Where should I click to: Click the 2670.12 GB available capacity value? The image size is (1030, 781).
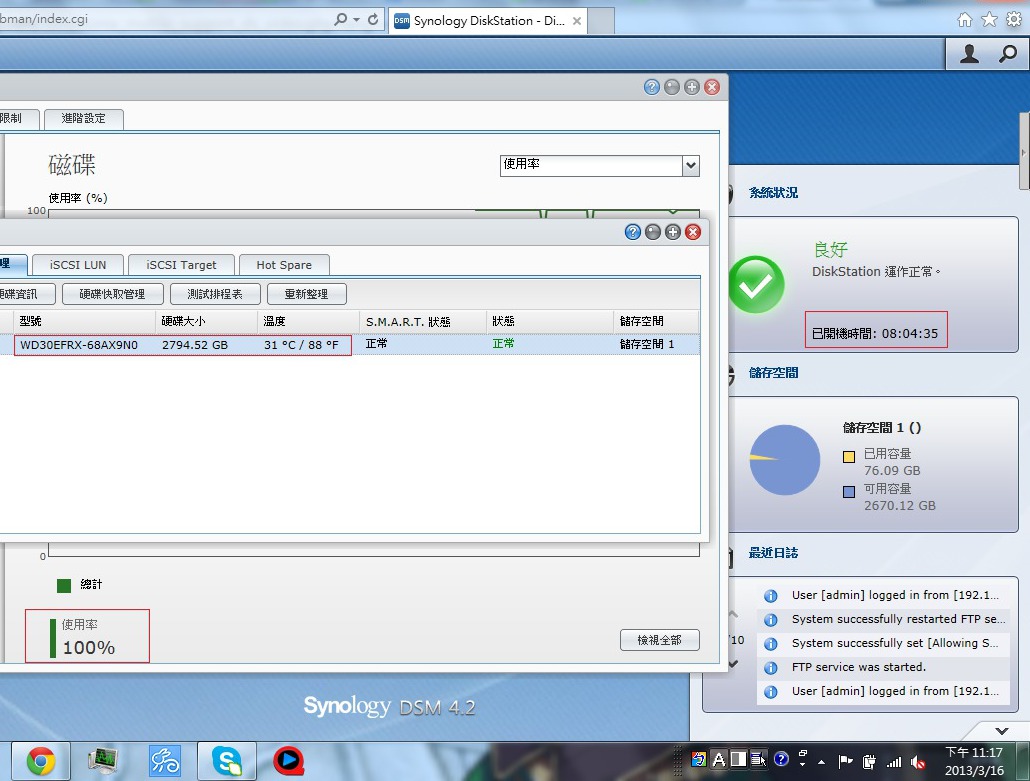(x=899, y=506)
